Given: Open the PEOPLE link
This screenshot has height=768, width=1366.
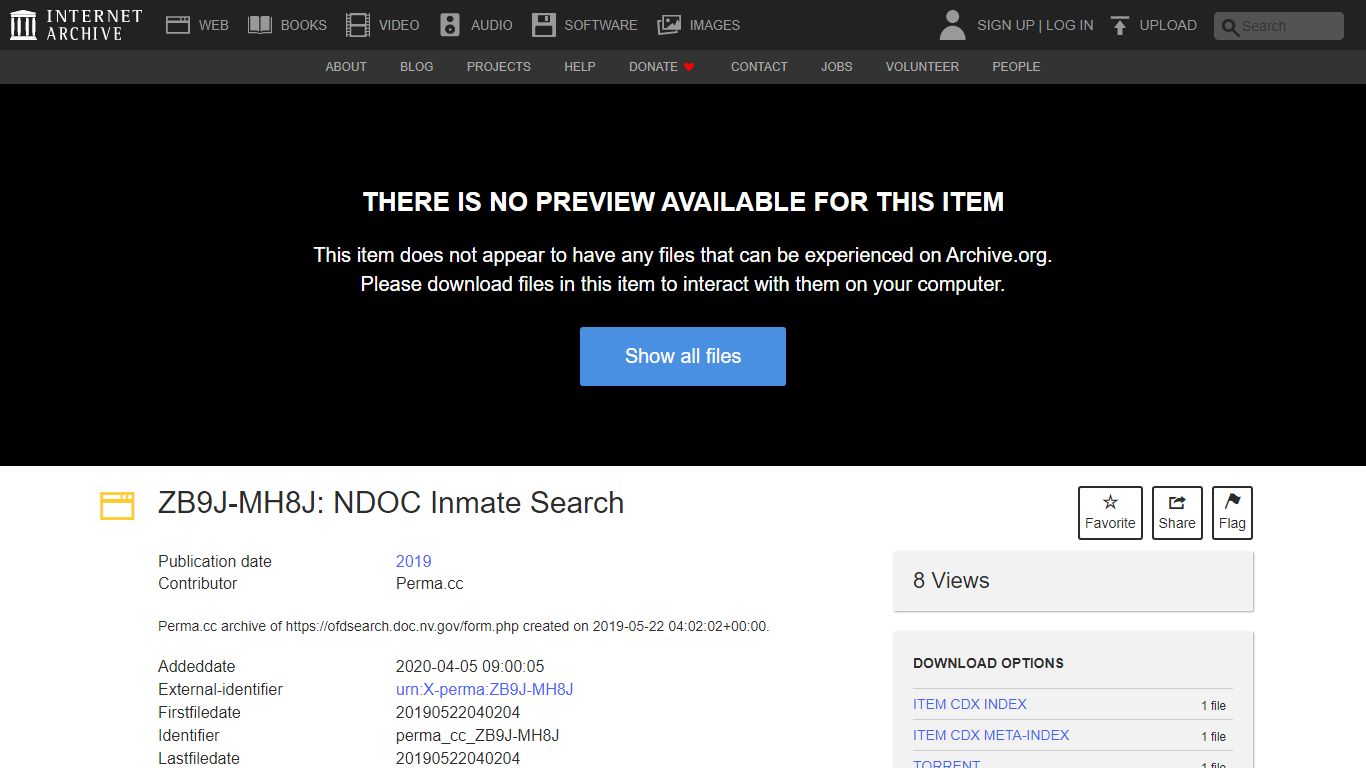Looking at the screenshot, I should click(1016, 67).
